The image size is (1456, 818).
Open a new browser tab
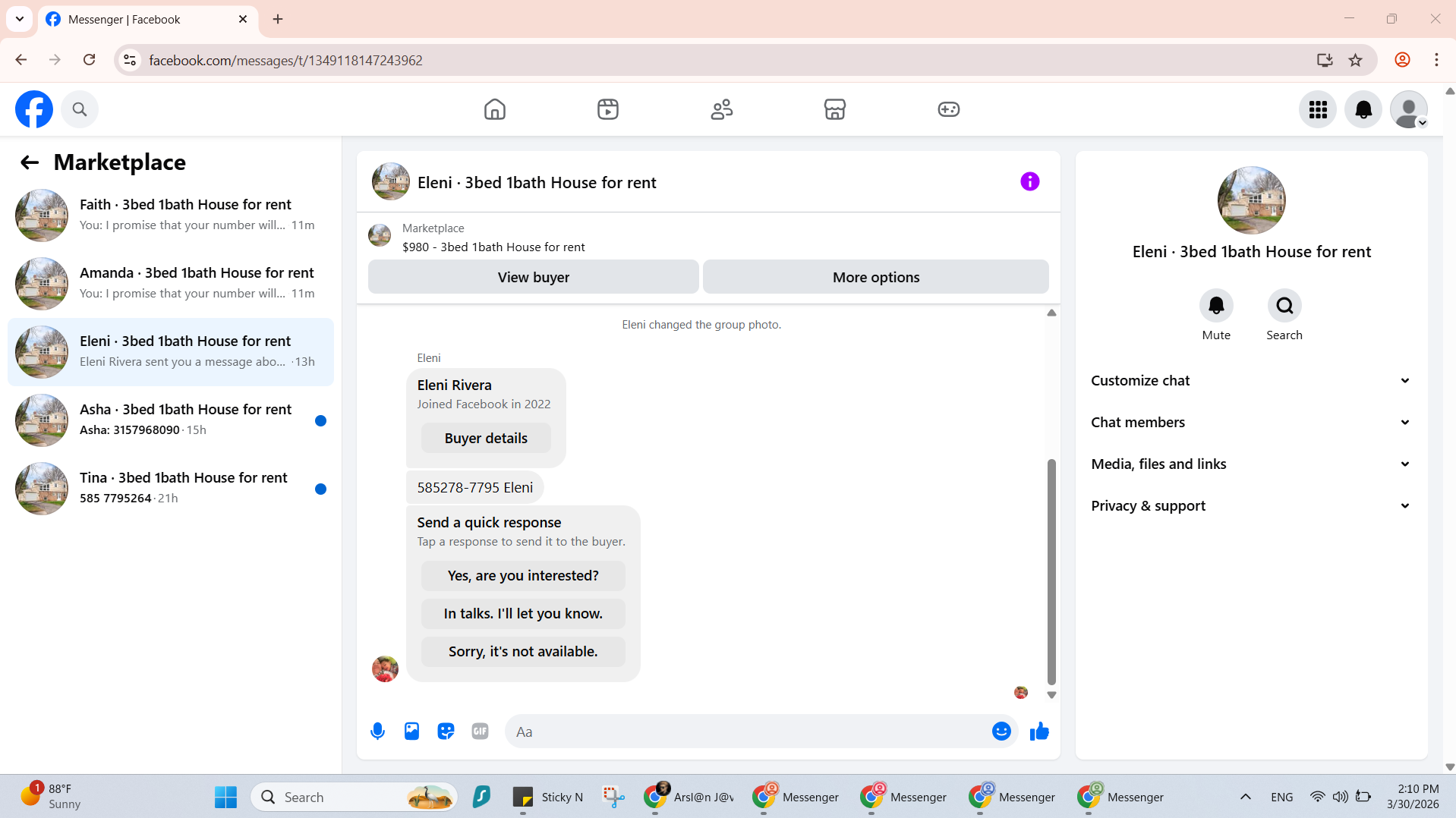278,19
